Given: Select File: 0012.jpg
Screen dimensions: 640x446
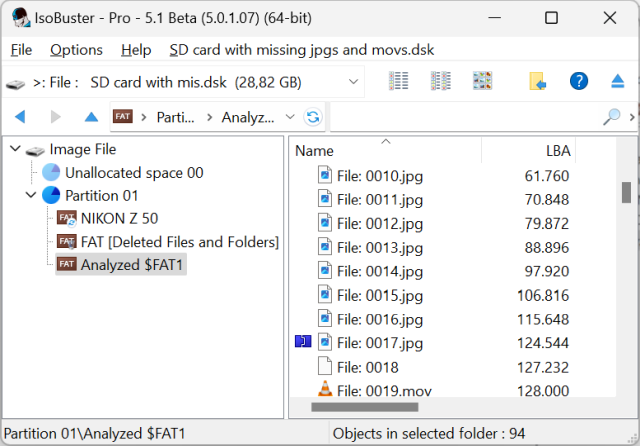Looking at the screenshot, I should [380, 224].
